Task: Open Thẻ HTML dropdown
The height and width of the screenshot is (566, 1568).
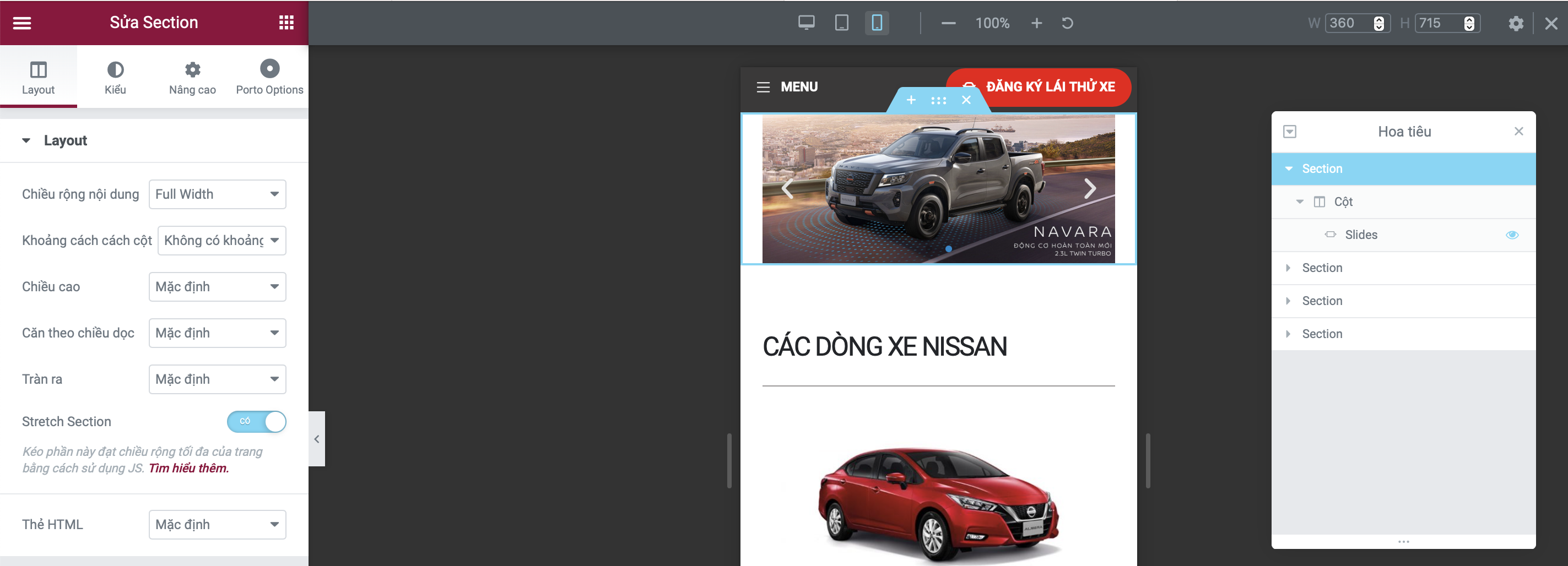Action: pyautogui.click(x=217, y=525)
